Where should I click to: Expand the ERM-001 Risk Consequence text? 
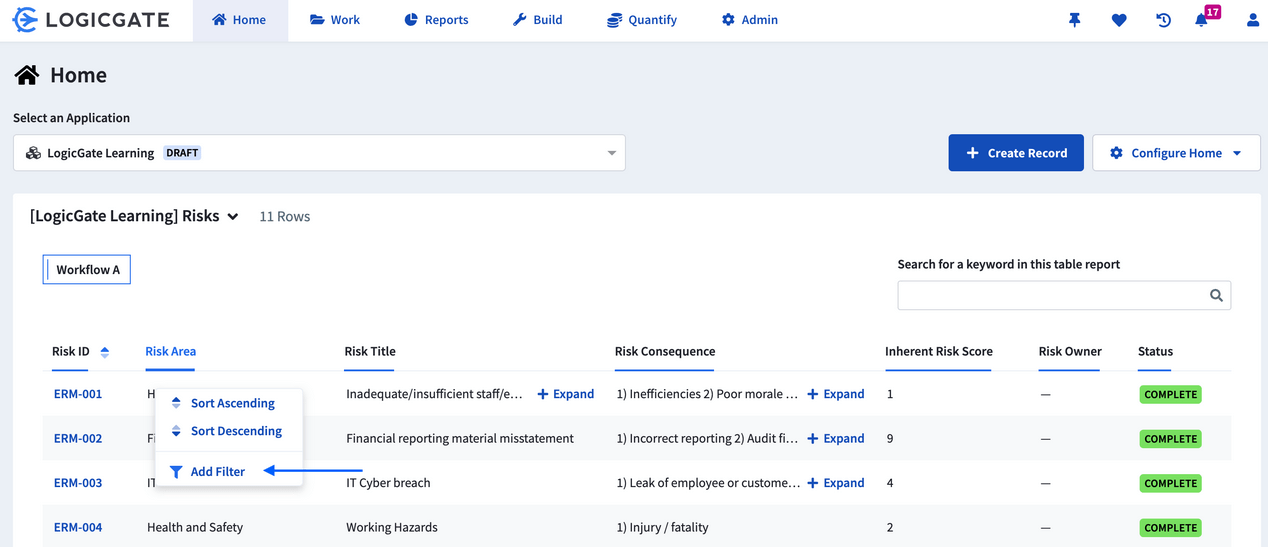pyautogui.click(x=836, y=394)
